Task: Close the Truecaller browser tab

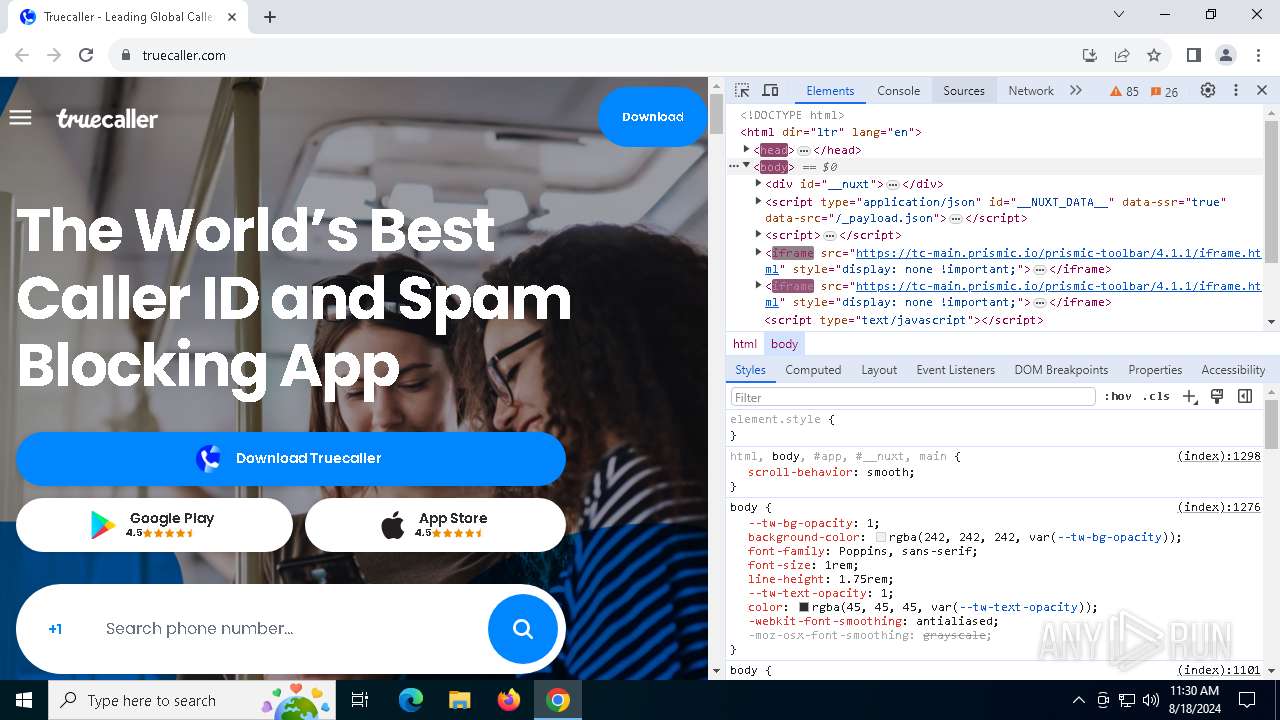Action: click(232, 17)
